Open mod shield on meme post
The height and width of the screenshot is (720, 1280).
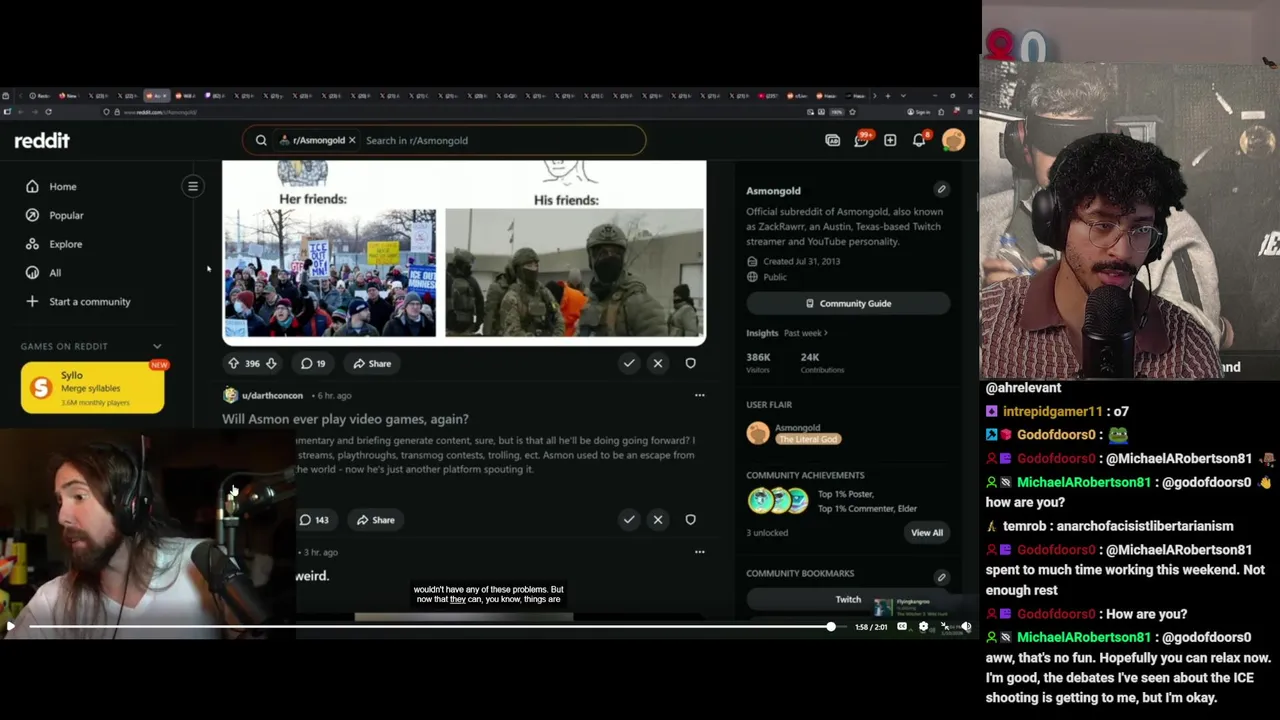[x=690, y=363]
